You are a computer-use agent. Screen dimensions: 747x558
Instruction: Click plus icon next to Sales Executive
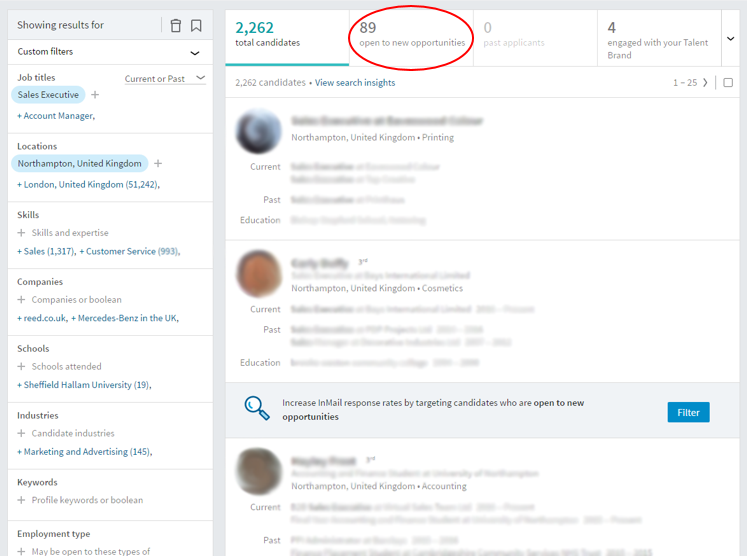point(95,95)
